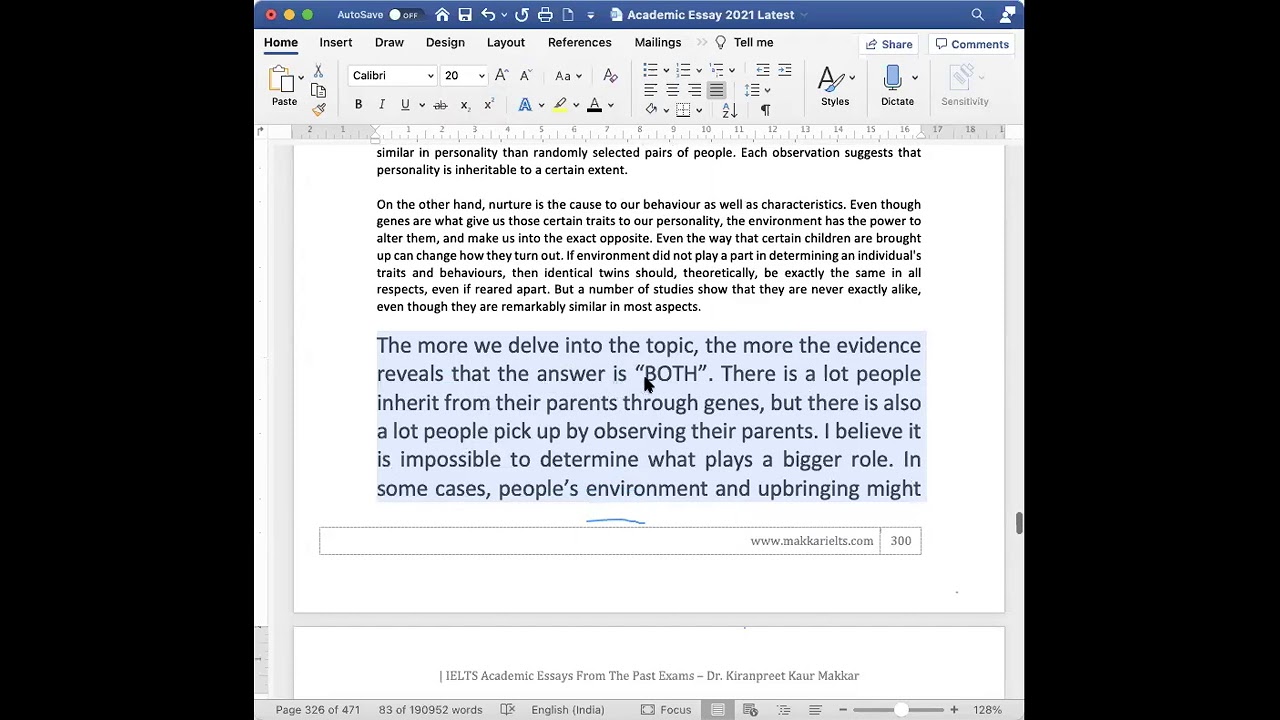Undo the last action
The height and width of the screenshot is (720, 1280).
pos(488,14)
